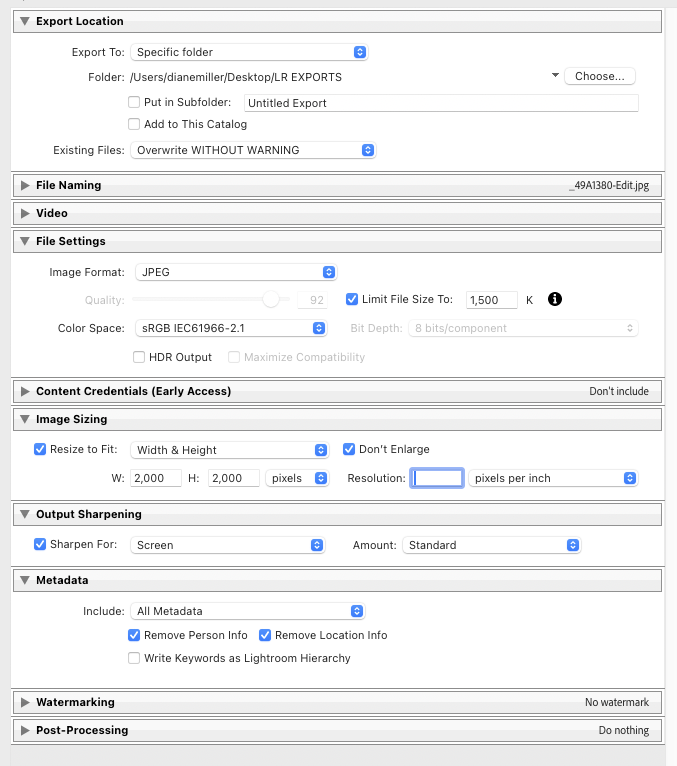Open recent folders arrow beside Choose
This screenshot has height=766, width=677.
point(555,75)
